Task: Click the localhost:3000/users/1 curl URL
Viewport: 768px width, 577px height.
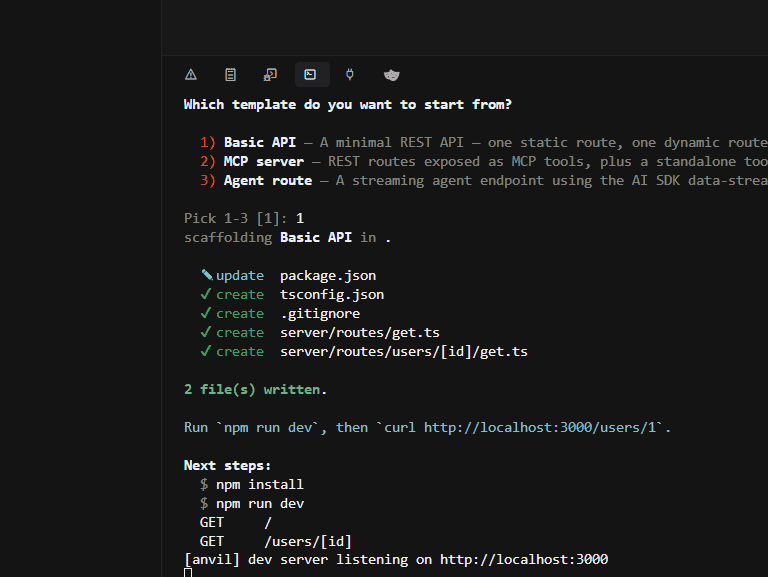Action: tap(539, 428)
